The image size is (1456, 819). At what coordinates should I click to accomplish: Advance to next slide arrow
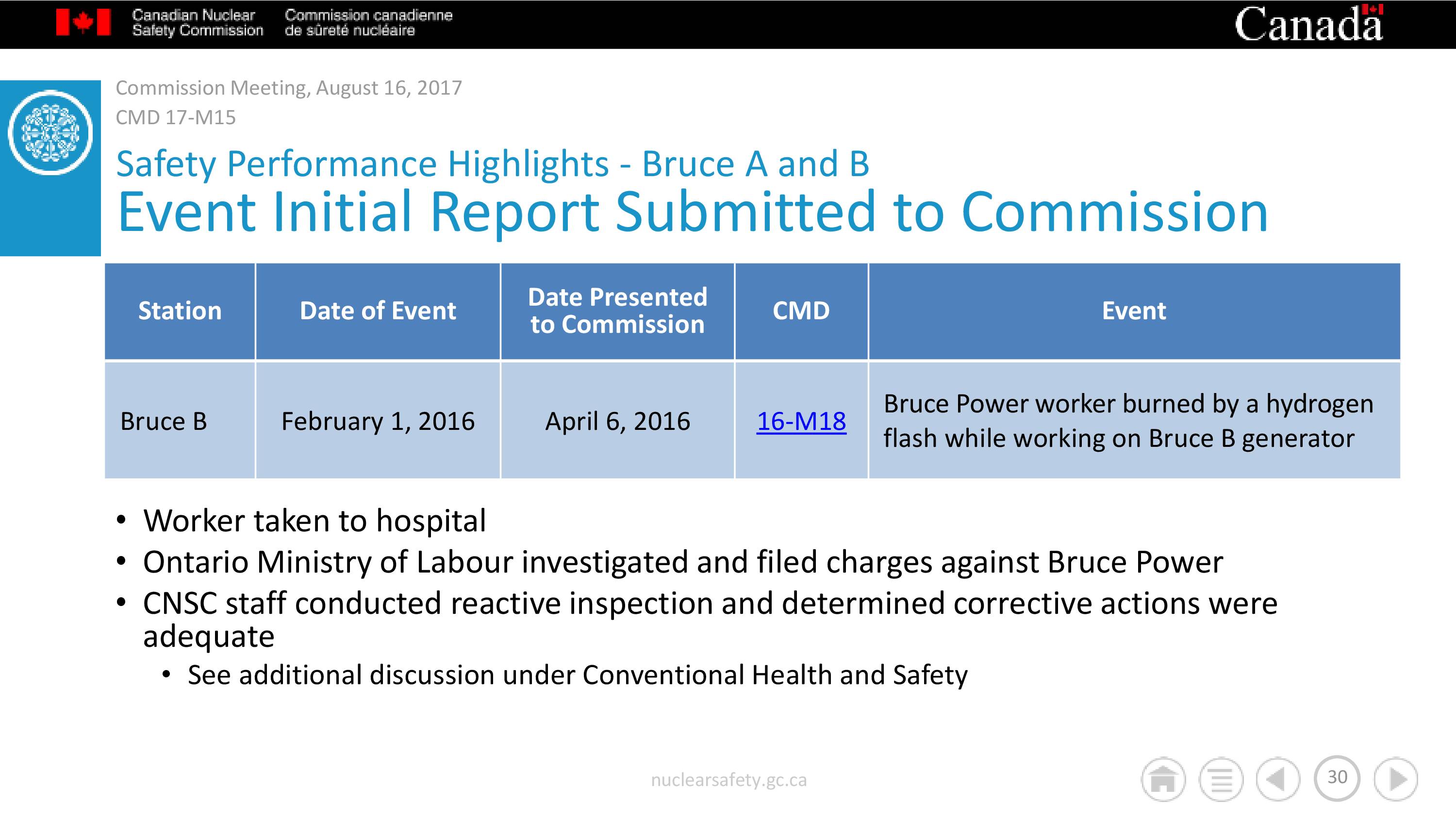coord(1396,779)
